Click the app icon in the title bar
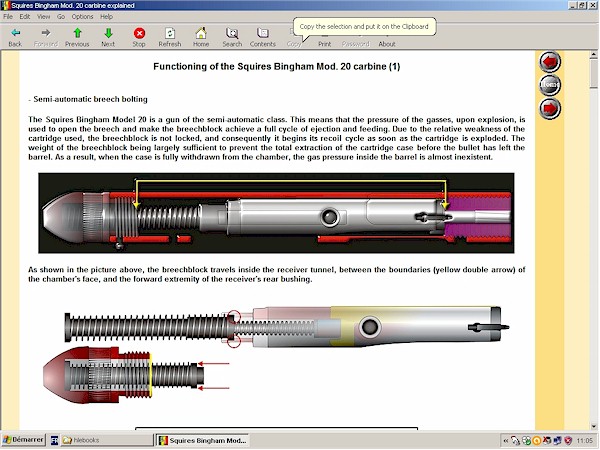The height and width of the screenshot is (450, 600). point(5,5)
